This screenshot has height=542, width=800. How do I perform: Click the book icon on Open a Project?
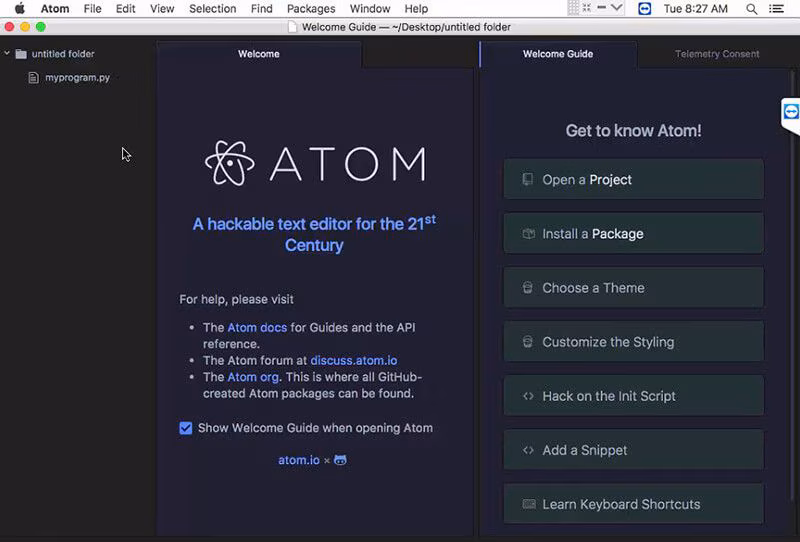click(528, 179)
